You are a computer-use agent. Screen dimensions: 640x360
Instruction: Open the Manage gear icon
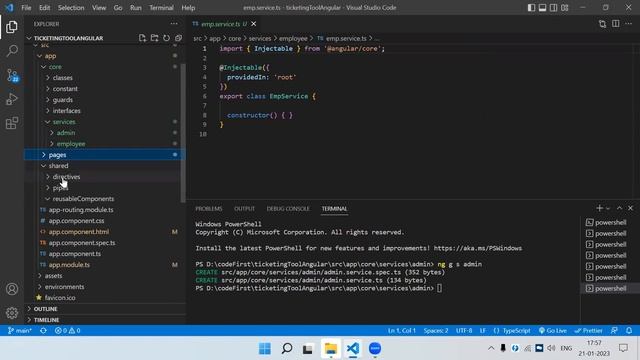pyautogui.click(x=12, y=313)
